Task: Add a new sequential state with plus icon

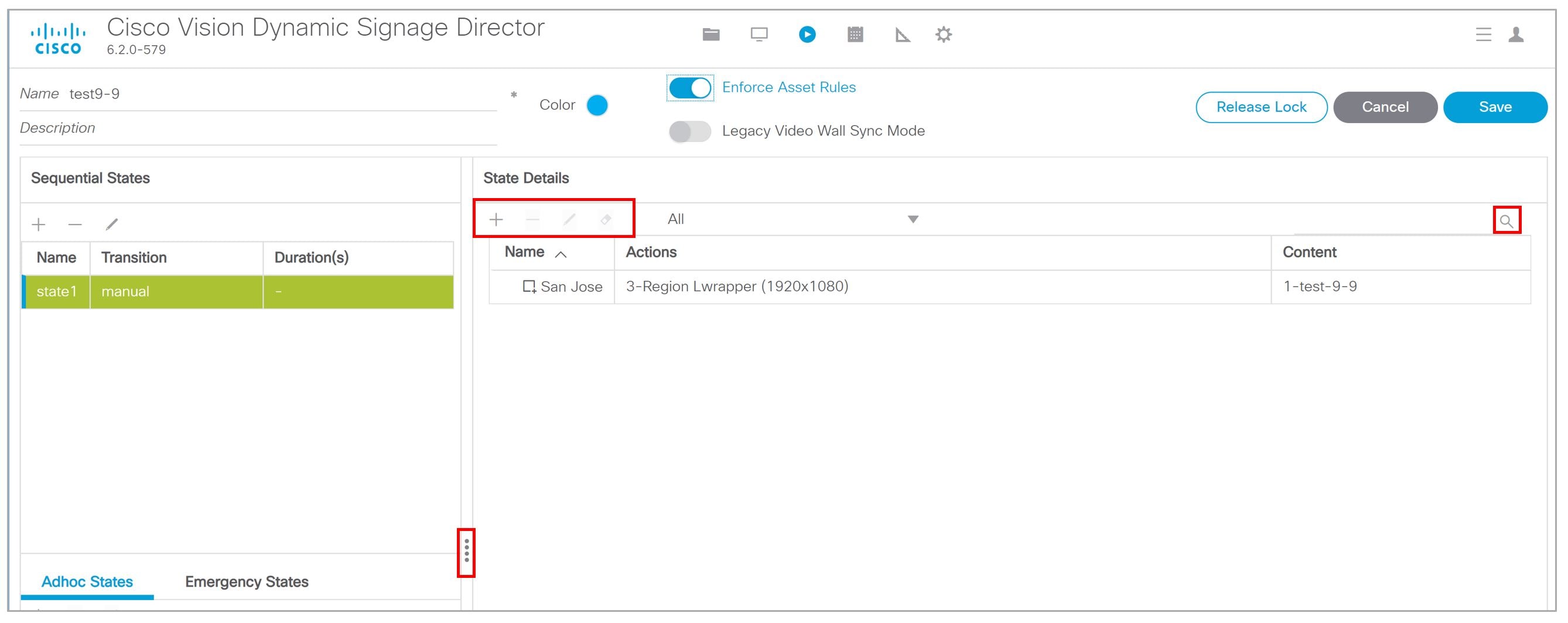Action: point(38,224)
